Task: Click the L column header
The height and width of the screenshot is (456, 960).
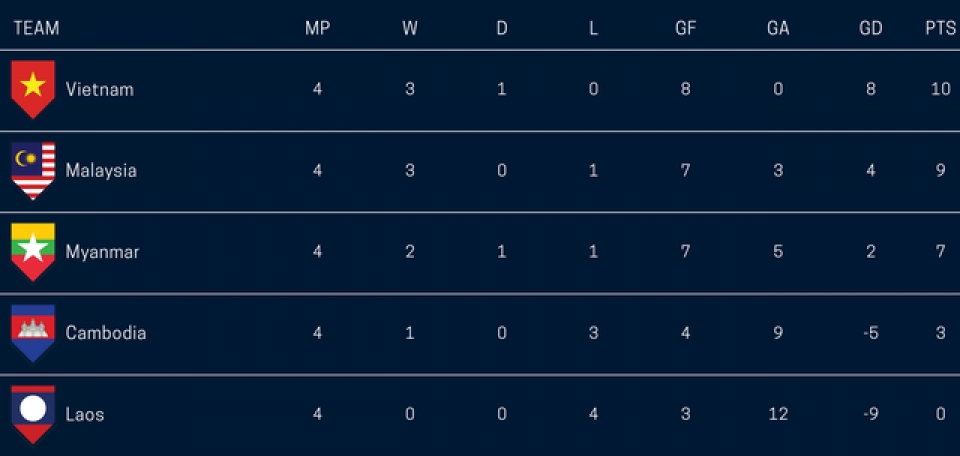Action: click(x=593, y=28)
